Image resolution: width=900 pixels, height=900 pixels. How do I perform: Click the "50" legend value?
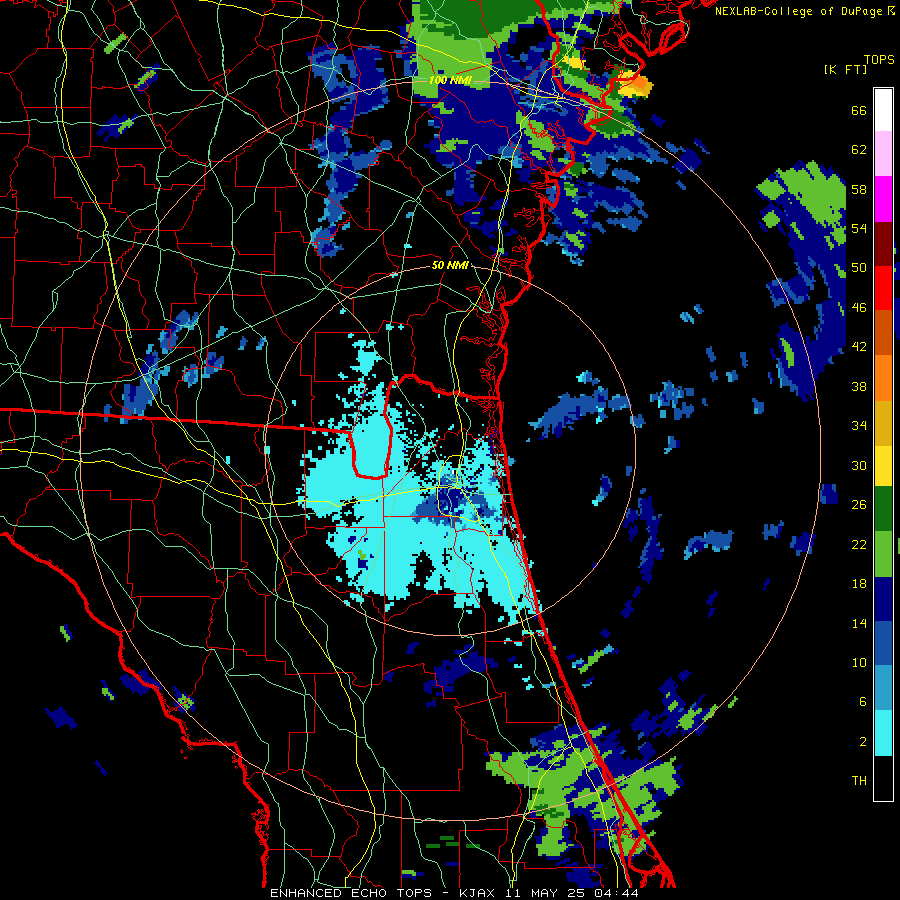point(859,268)
